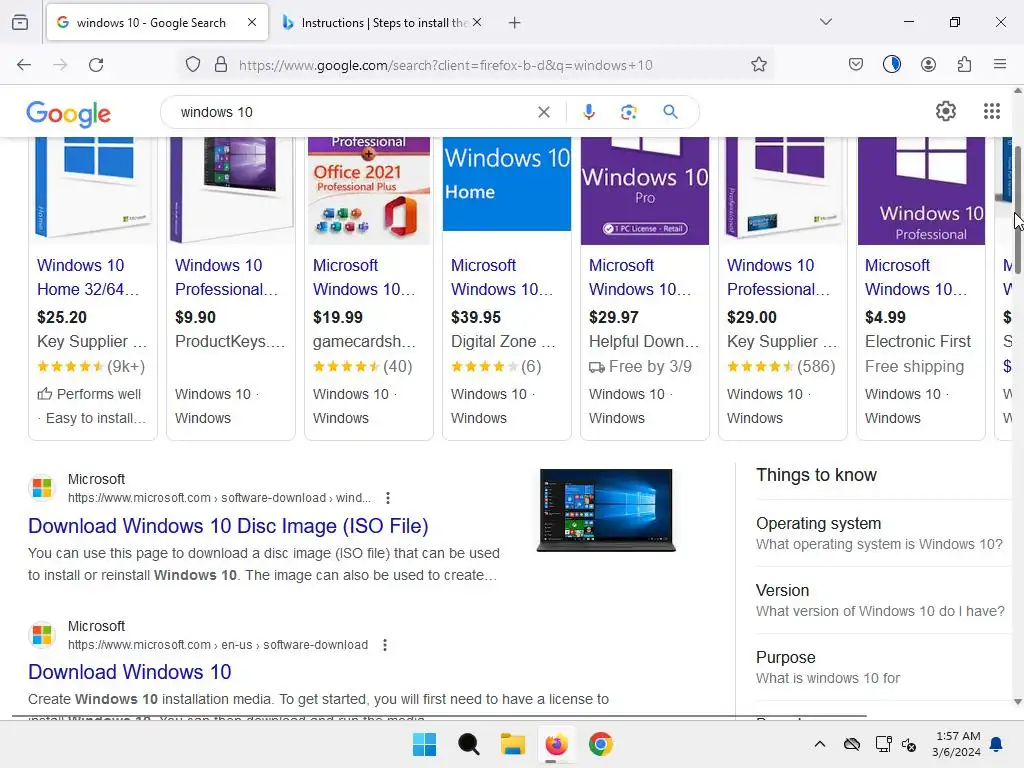The image size is (1024, 768).
Task: List all tabs dropdown arrow
Action: coord(825,22)
